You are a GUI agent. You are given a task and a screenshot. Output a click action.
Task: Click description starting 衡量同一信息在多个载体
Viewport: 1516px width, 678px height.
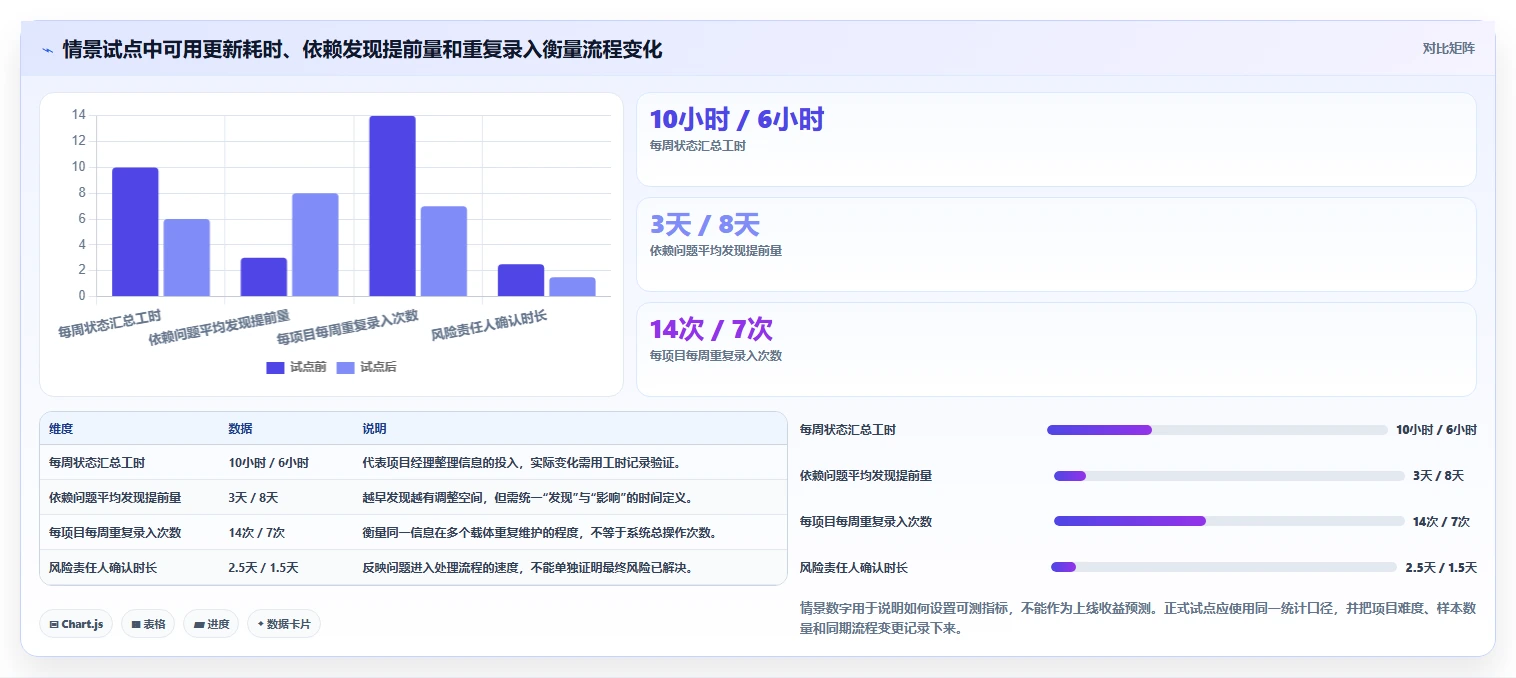pyautogui.click(x=539, y=532)
